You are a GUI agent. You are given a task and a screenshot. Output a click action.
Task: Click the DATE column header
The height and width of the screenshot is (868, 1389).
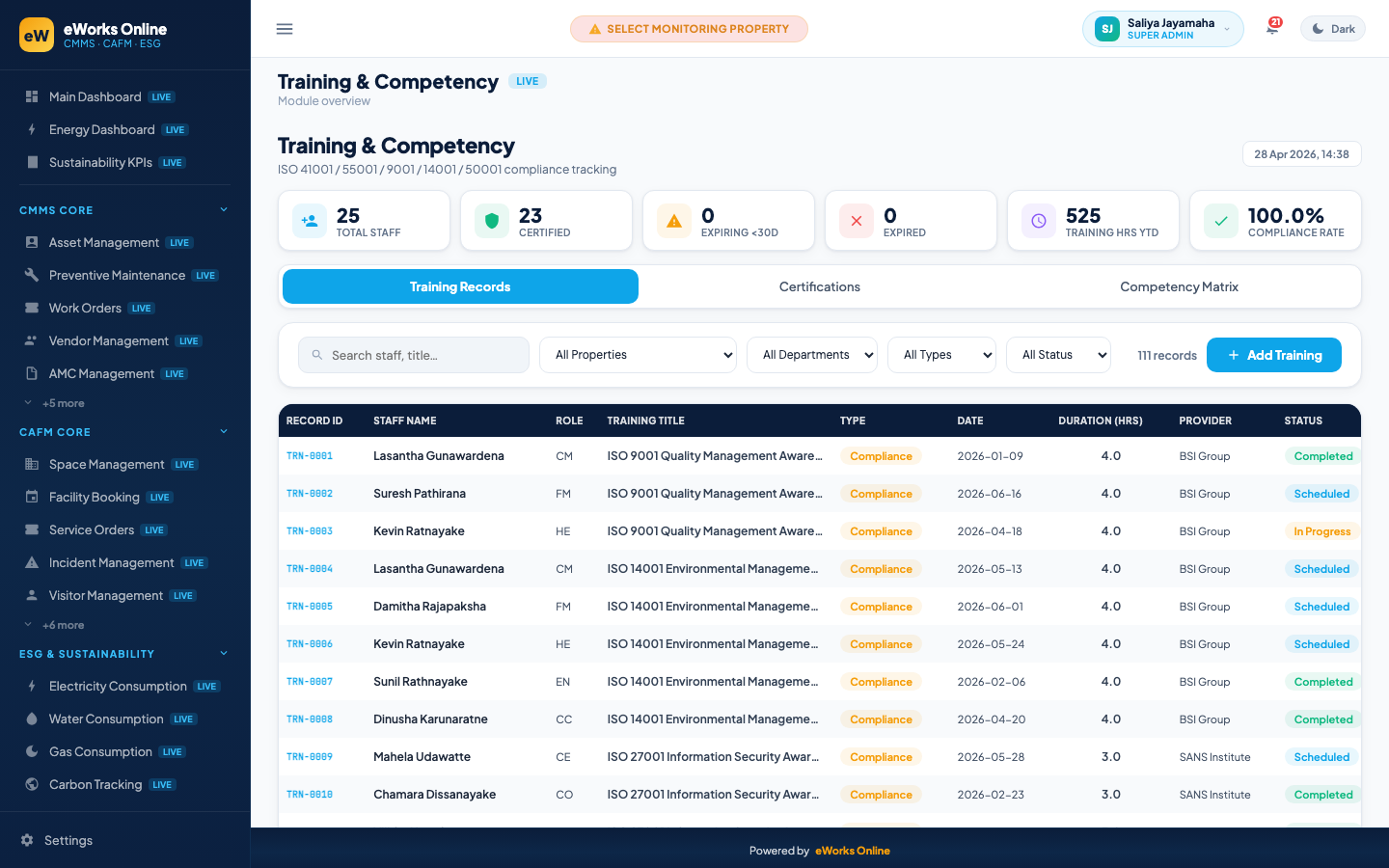[970, 420]
